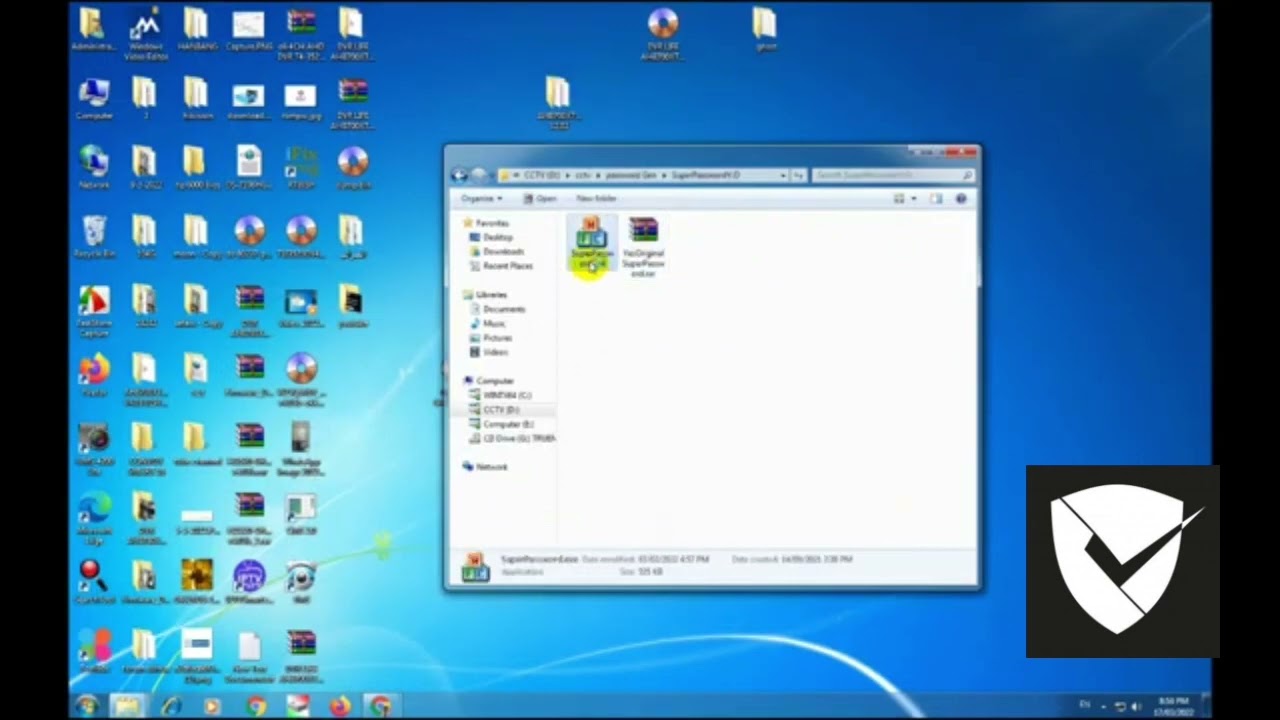Image resolution: width=1280 pixels, height=720 pixels.
Task: Open Windows Explorer from the taskbar
Action: [x=128, y=705]
